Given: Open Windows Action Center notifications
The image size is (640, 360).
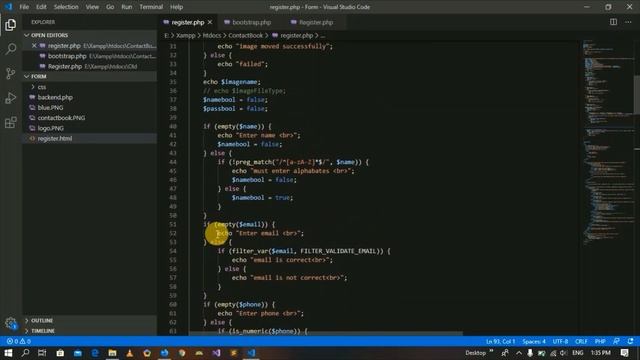Looking at the screenshot, I should 624,353.
